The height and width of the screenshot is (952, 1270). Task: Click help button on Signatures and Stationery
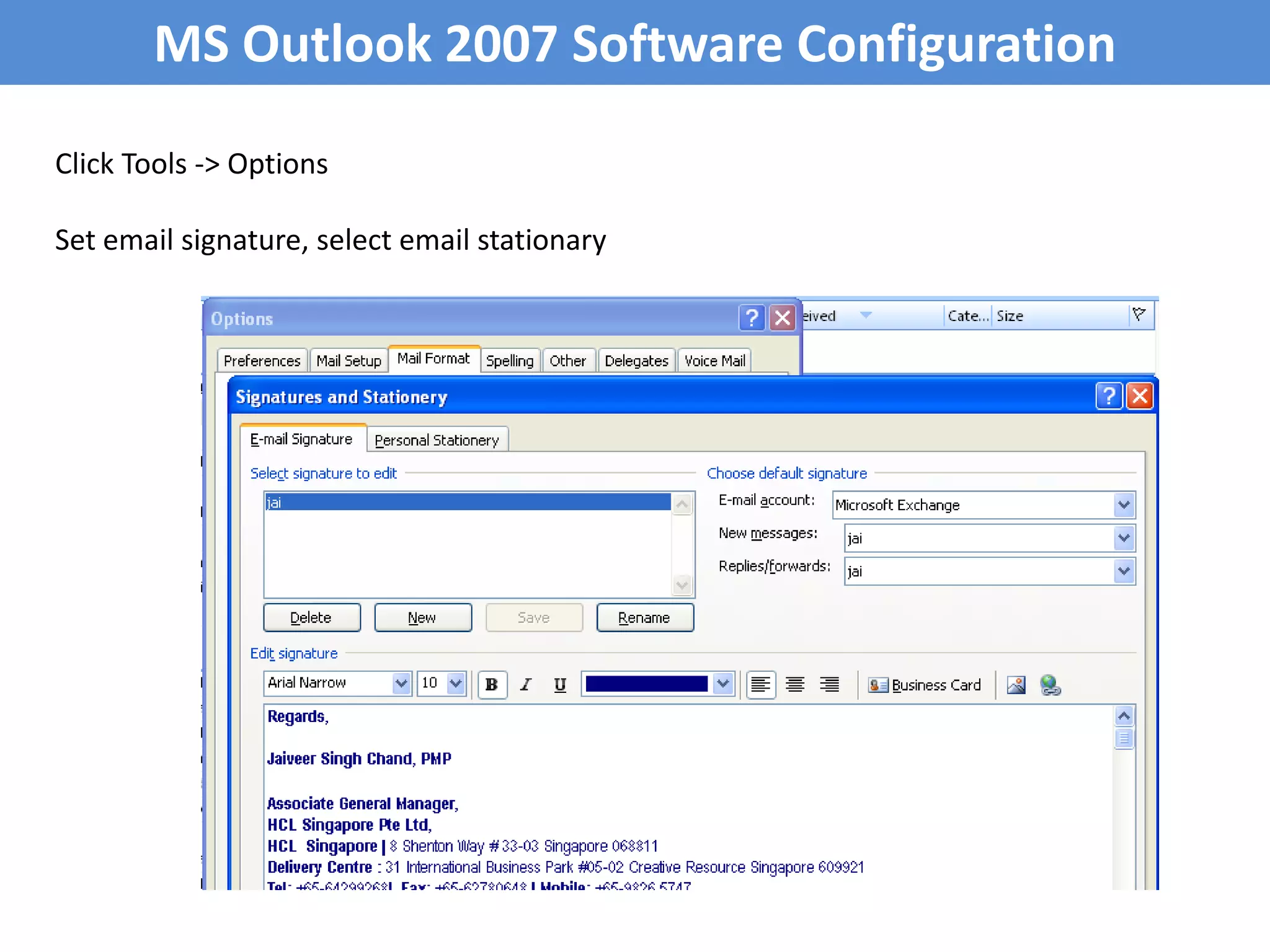click(1109, 396)
